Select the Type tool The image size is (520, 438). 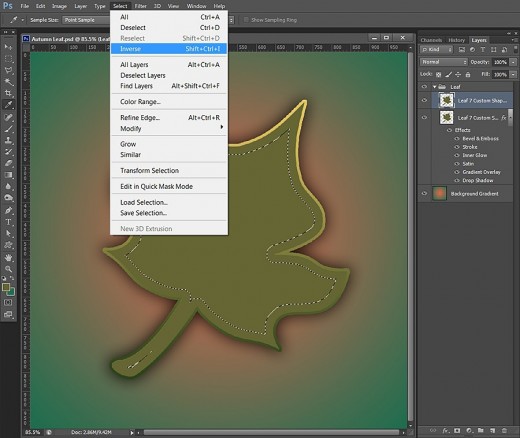tap(8, 222)
